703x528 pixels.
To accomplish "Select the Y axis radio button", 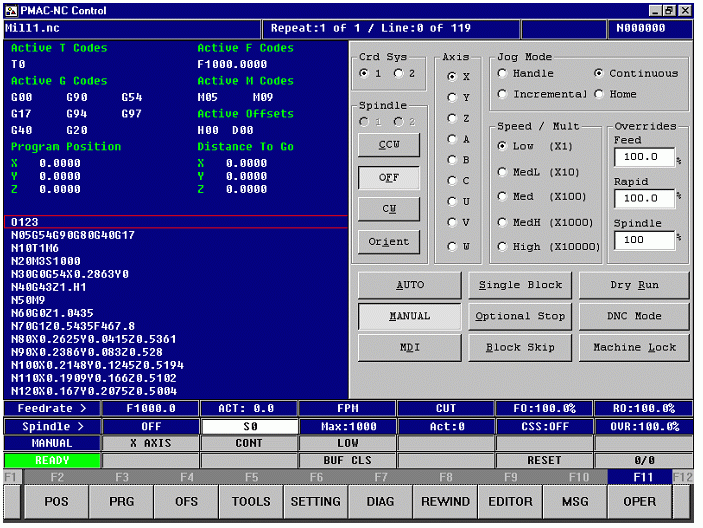I will click(x=452, y=97).
